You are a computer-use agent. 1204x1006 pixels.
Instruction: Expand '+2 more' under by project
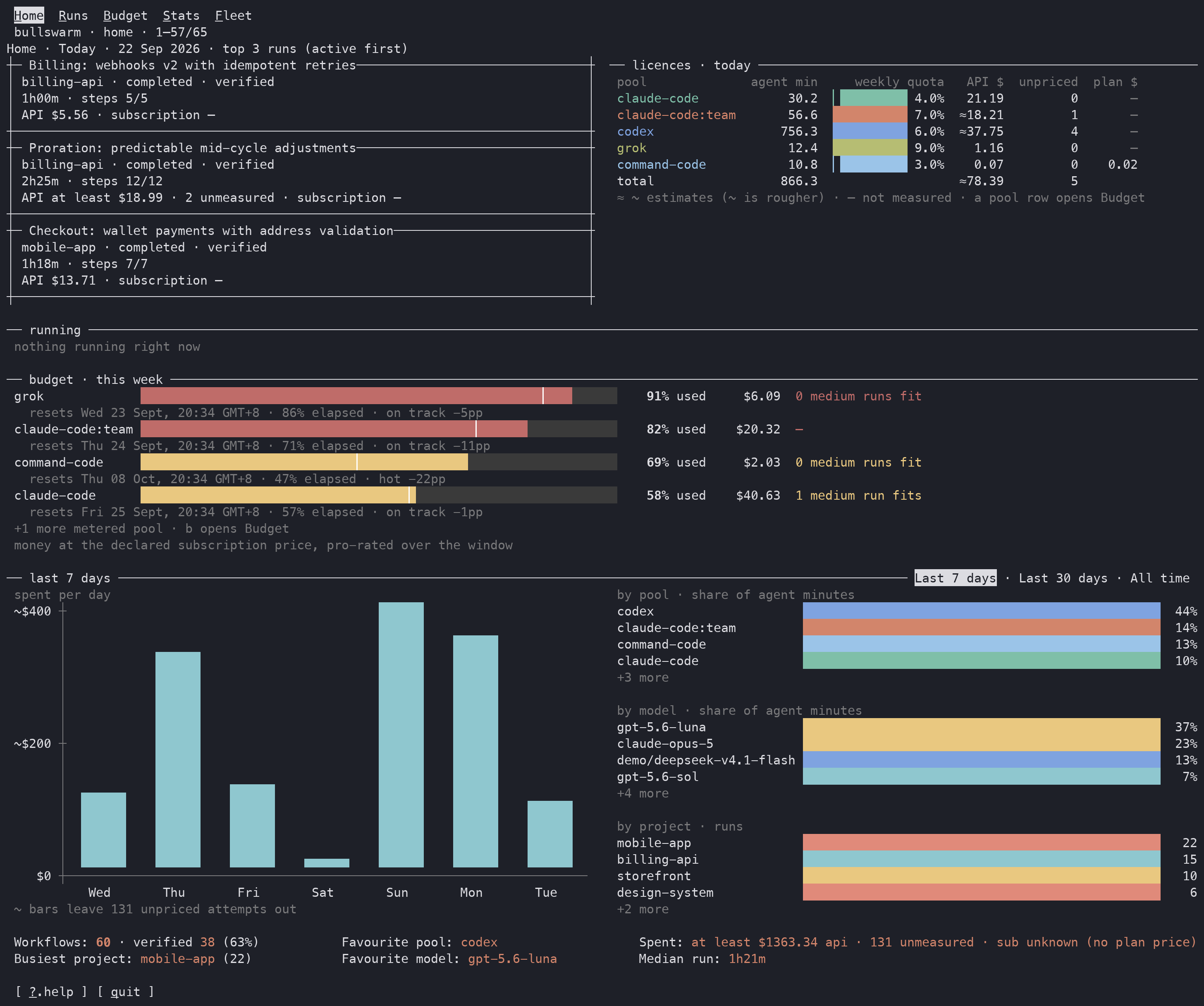643,909
